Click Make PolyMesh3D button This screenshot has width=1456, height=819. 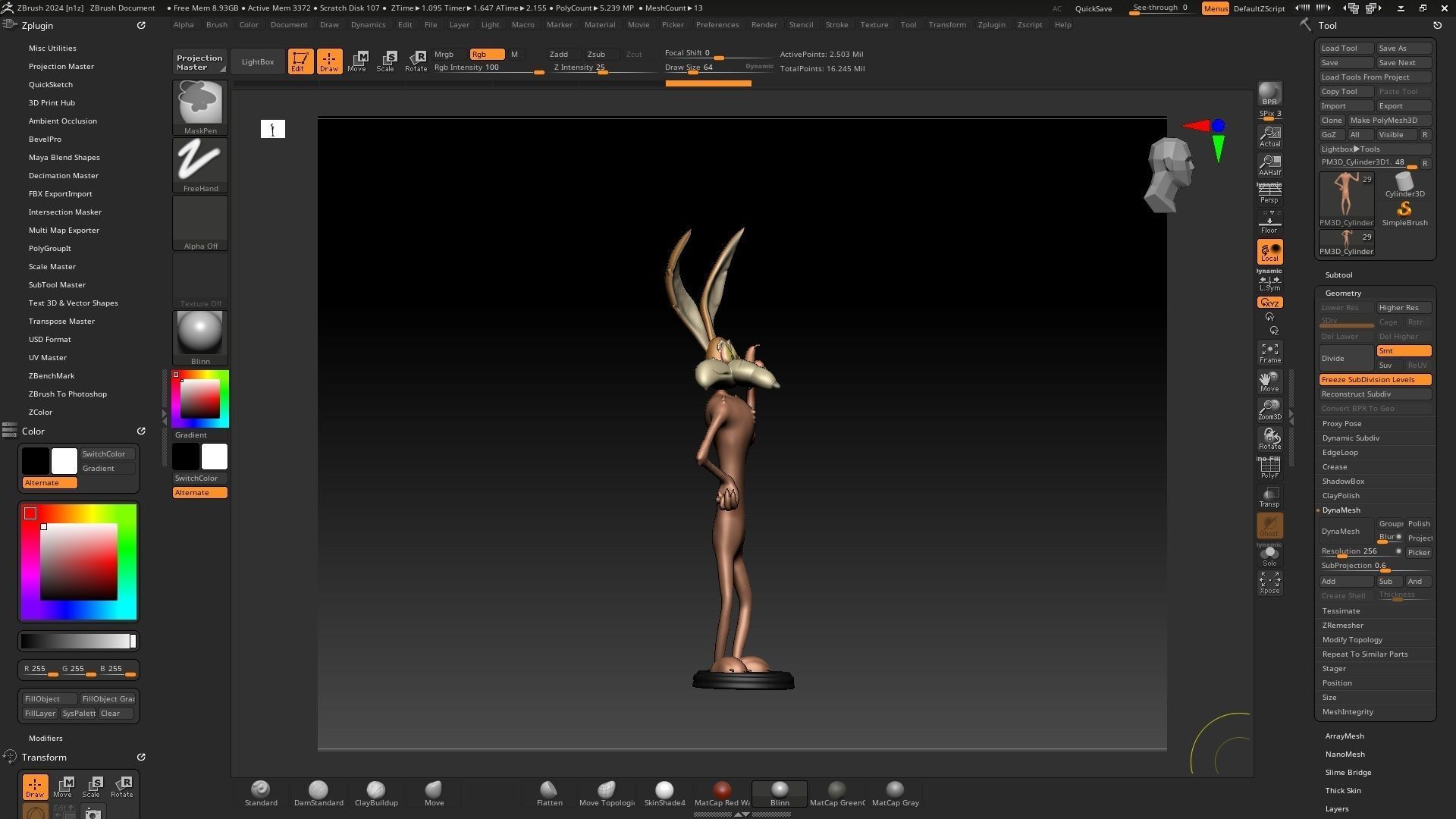[1389, 120]
